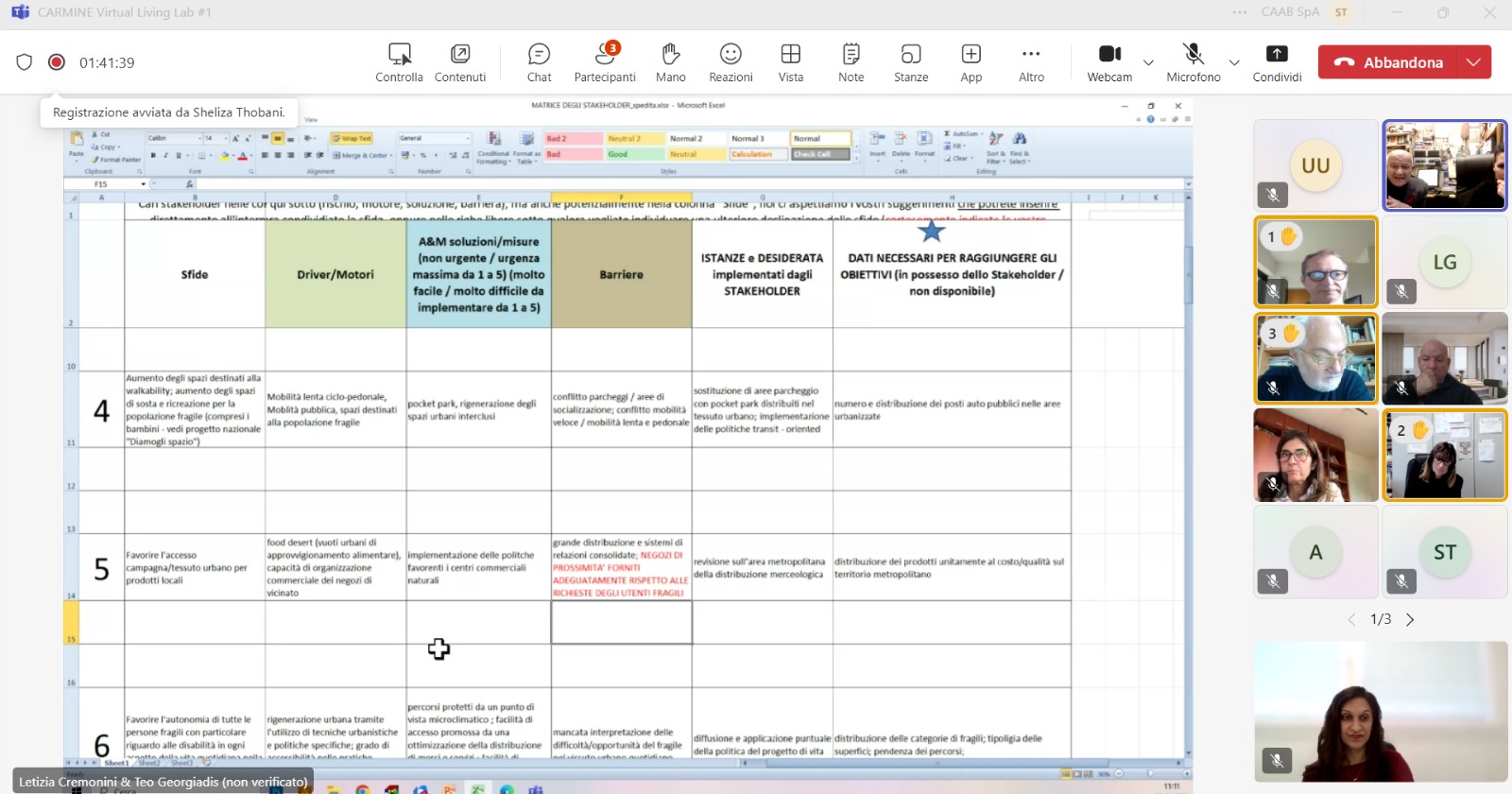This screenshot has height=794, width=1512.
Task: Expand the Webcam options chevron
Action: (x=1148, y=62)
